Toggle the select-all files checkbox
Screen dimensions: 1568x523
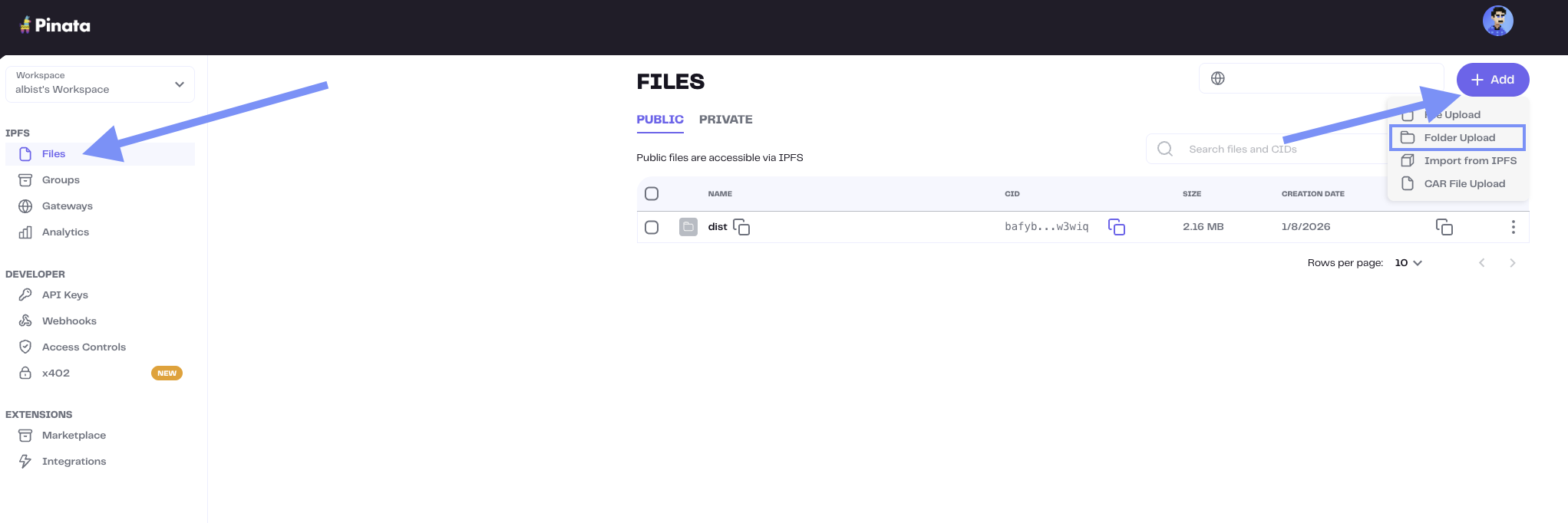(x=652, y=193)
